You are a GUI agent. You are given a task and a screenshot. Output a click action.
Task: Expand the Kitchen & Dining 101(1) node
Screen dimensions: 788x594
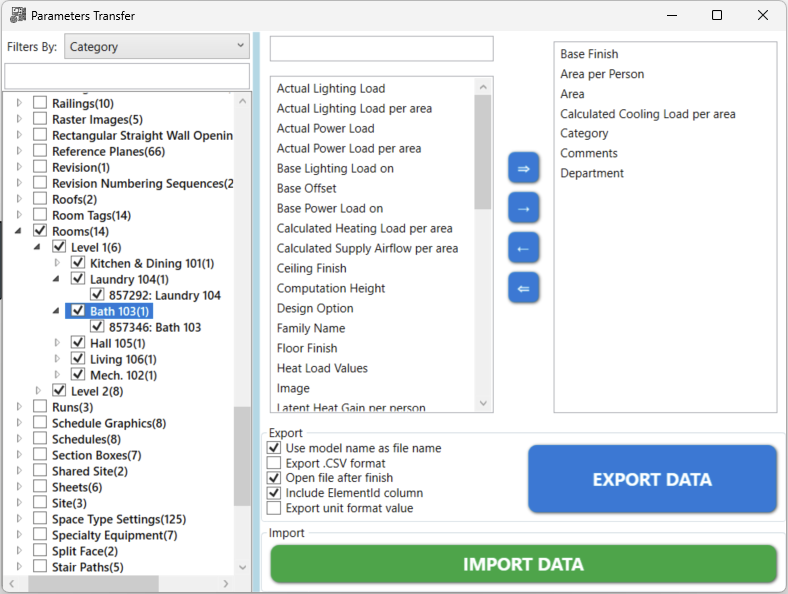tap(57, 263)
